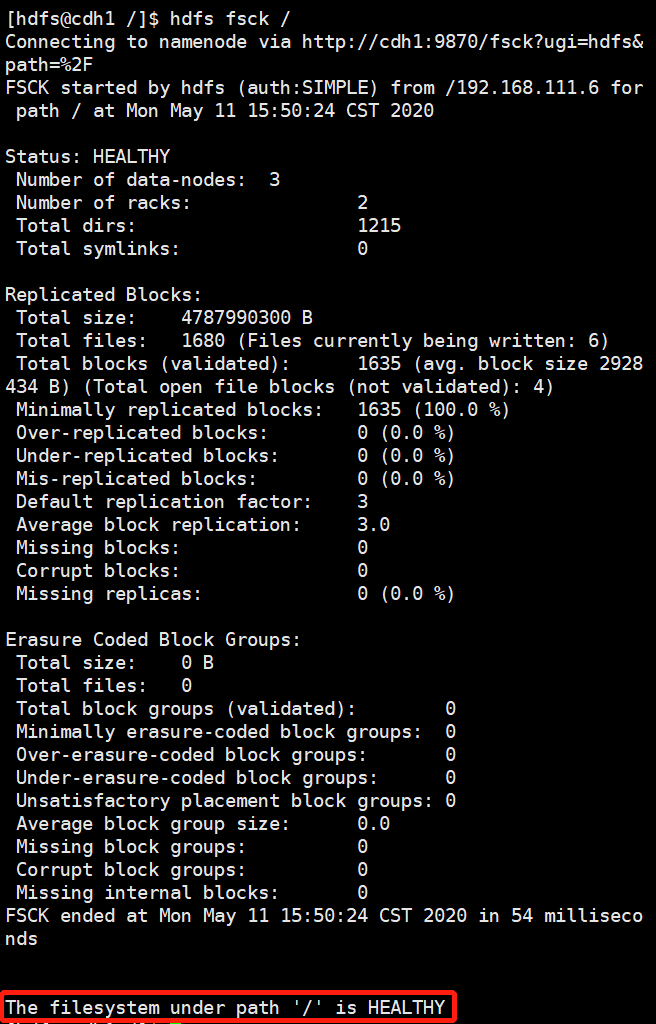The image size is (656, 1024).
Task: Click the 'Minimally erasure-coded block groups:' line
Action: point(235,731)
